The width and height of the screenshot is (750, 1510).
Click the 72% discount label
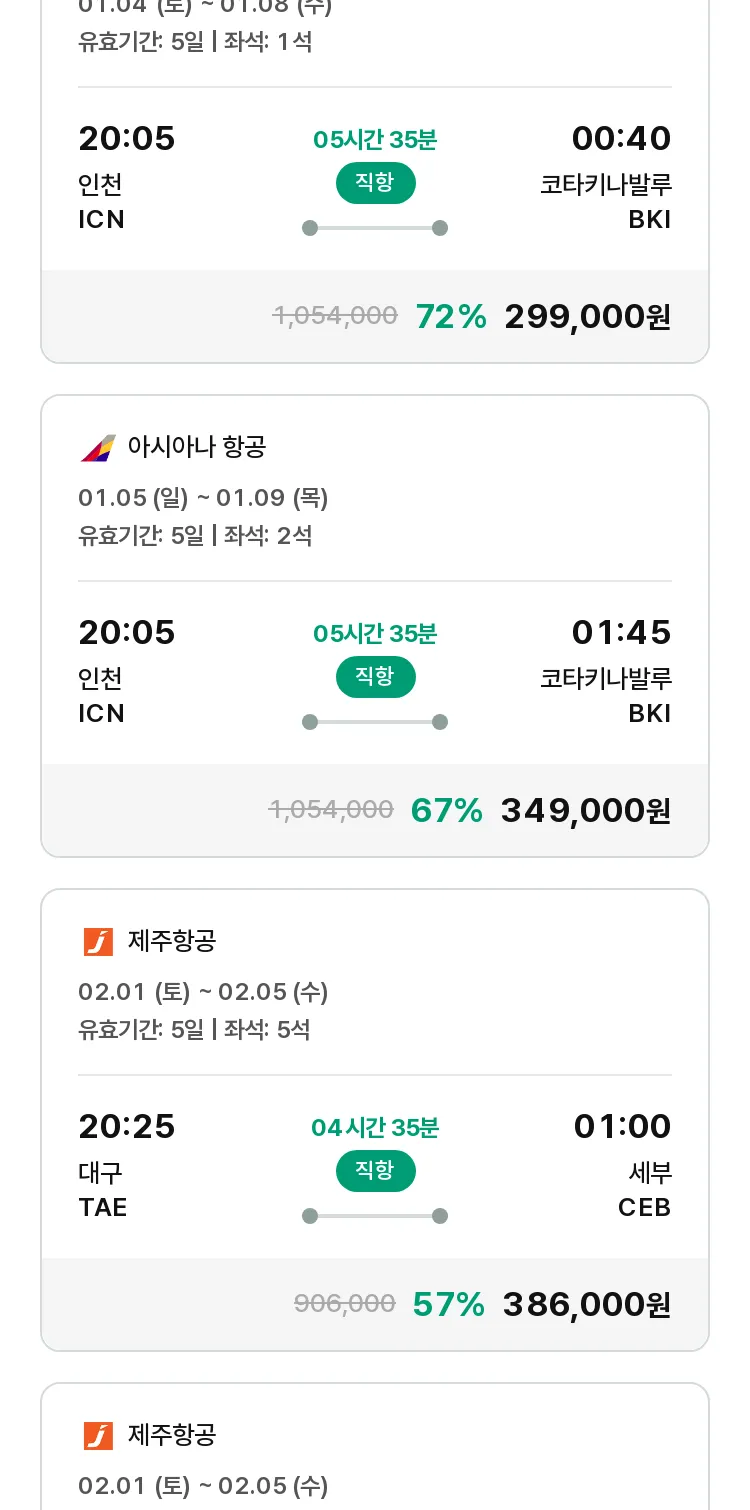(451, 317)
